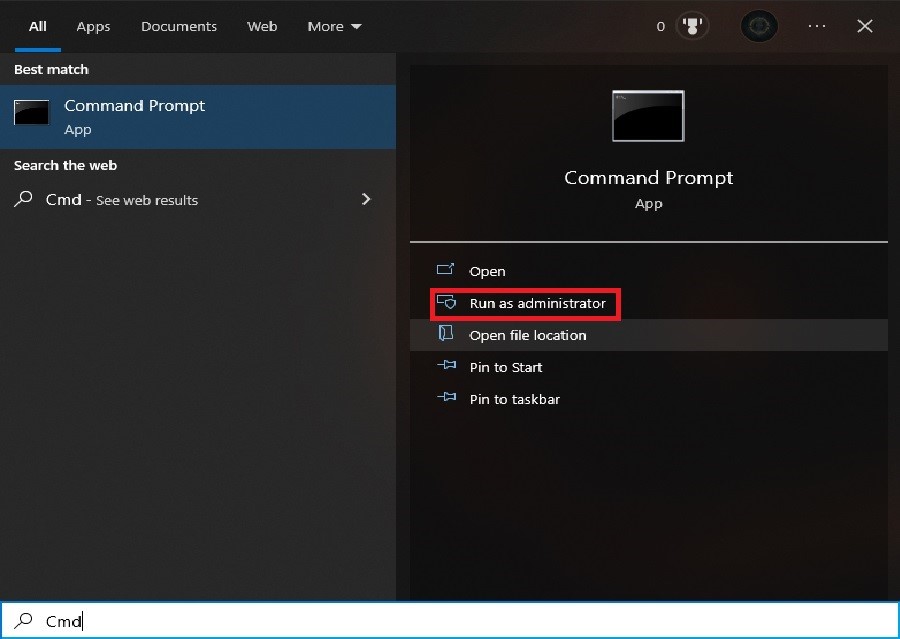Screen dimensions: 900x639
Task: Choose Run as administrator
Action: 537,303
